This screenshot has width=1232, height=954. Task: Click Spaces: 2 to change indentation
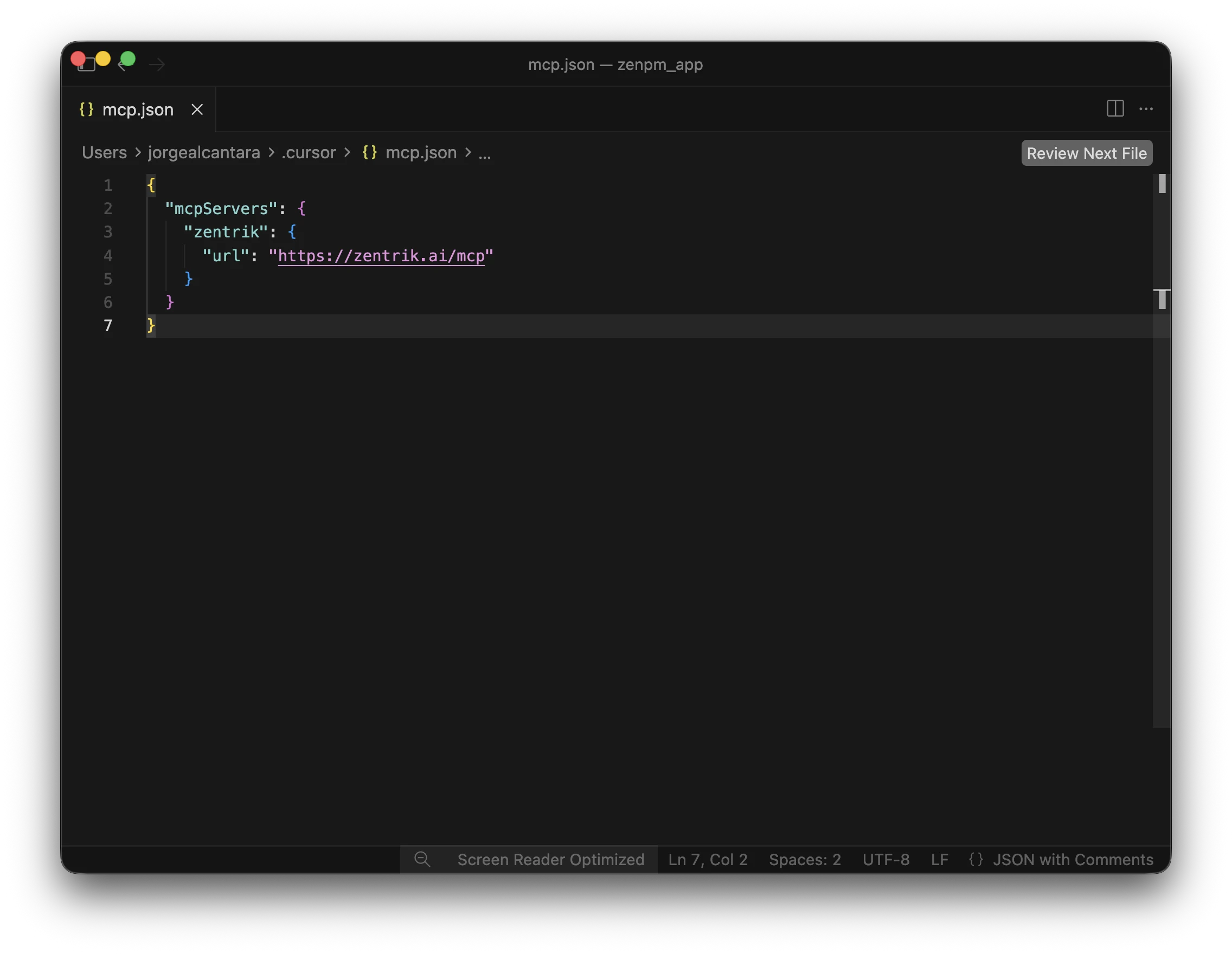pos(804,859)
